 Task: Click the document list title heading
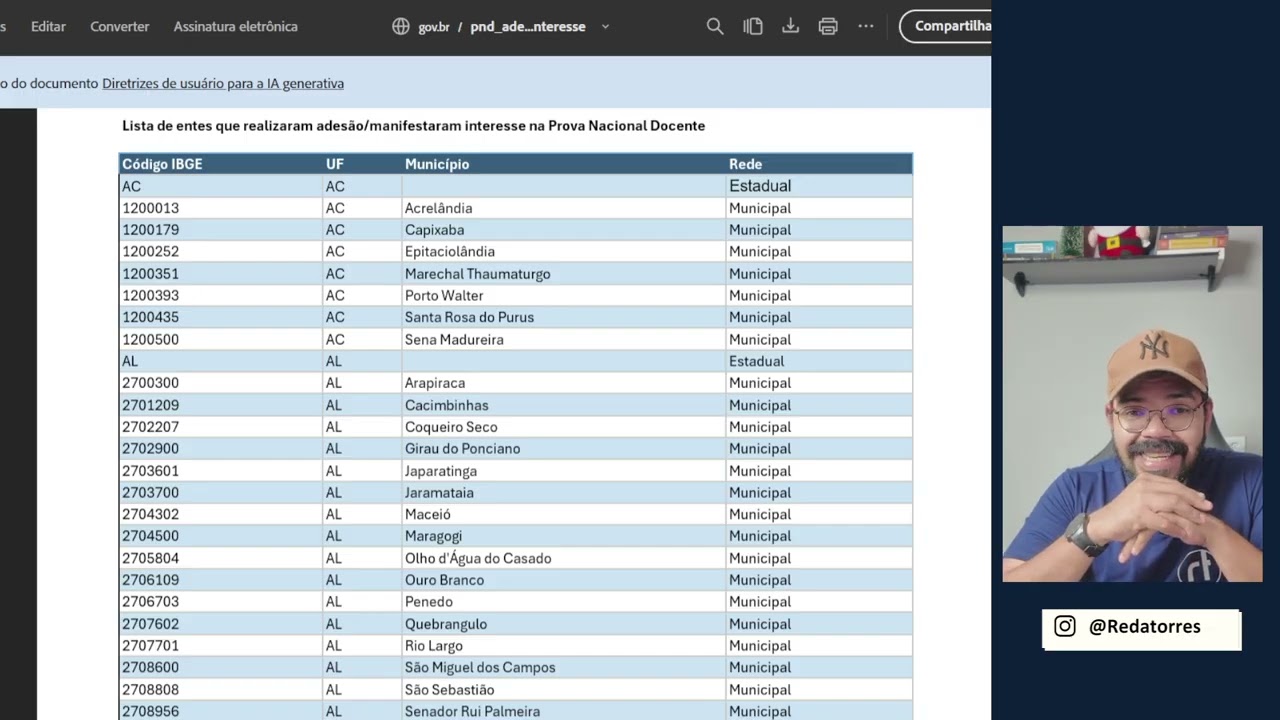click(x=414, y=126)
